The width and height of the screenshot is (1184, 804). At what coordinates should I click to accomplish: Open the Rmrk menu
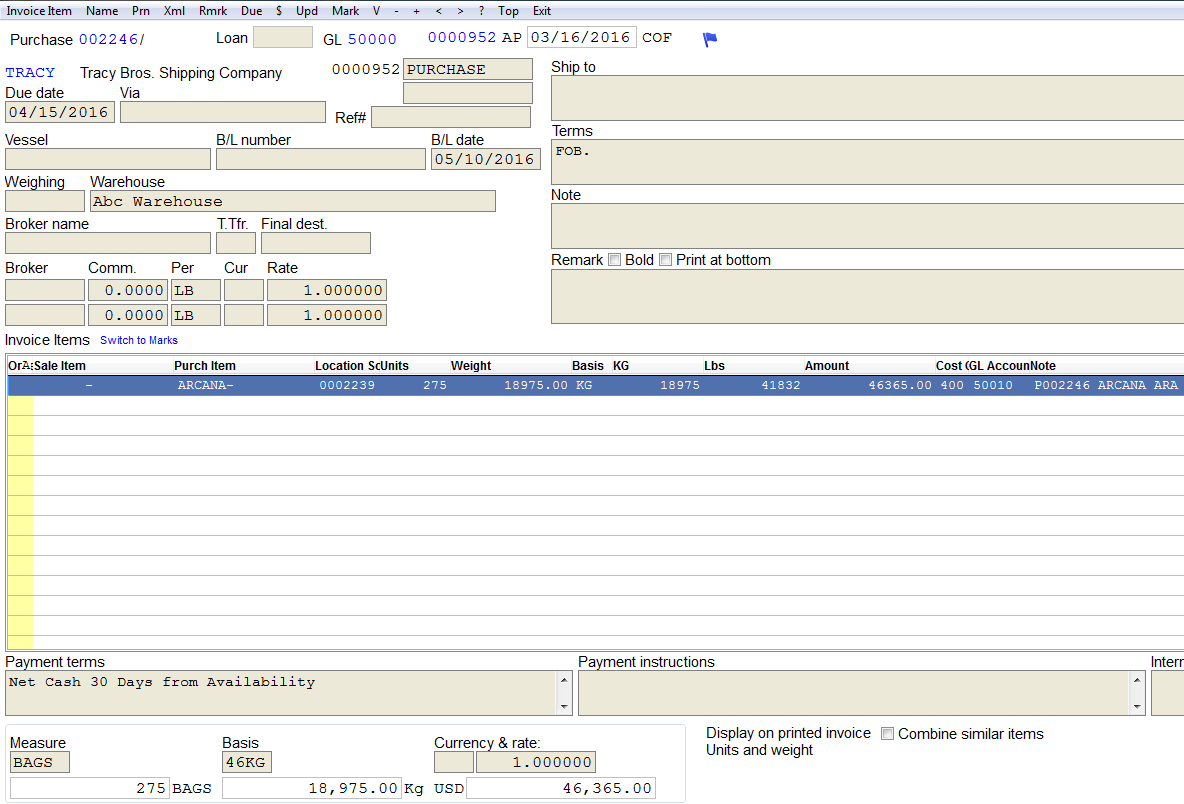(213, 11)
